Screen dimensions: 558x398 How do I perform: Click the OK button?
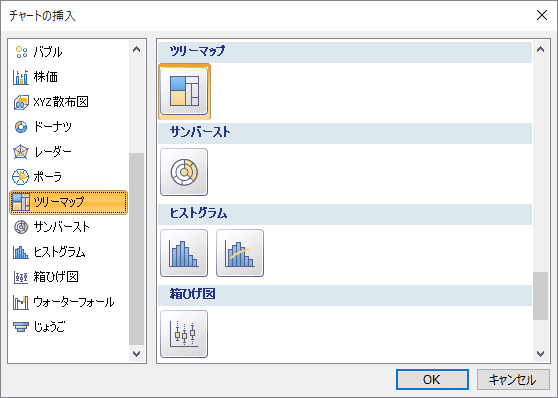pos(432,379)
